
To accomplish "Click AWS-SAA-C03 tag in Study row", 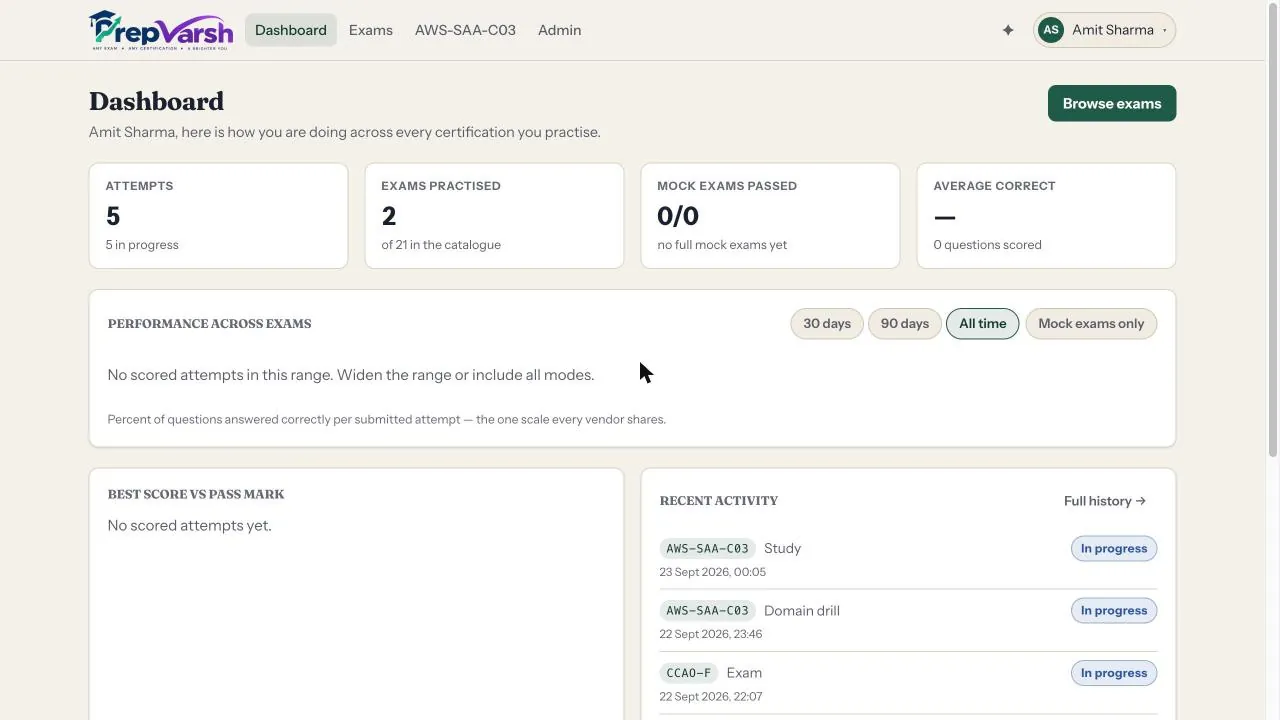I will 707,548.
